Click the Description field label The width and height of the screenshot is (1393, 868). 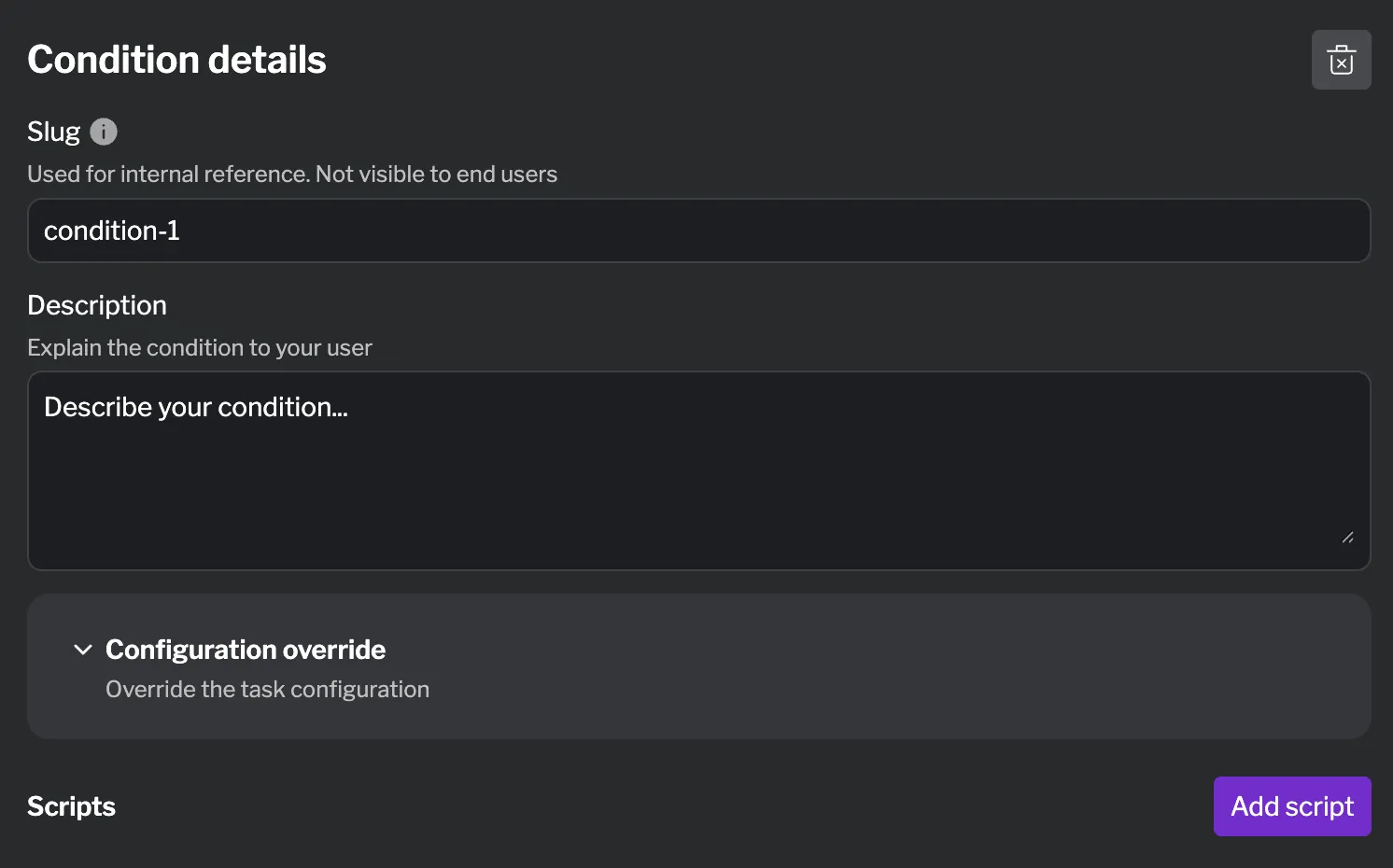tap(97, 305)
